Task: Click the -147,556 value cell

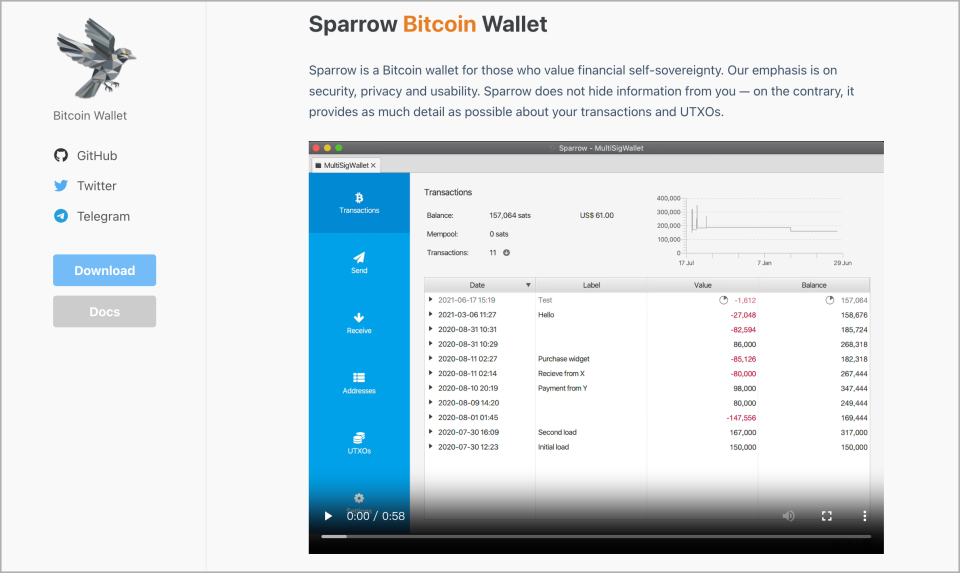Action: pos(741,418)
